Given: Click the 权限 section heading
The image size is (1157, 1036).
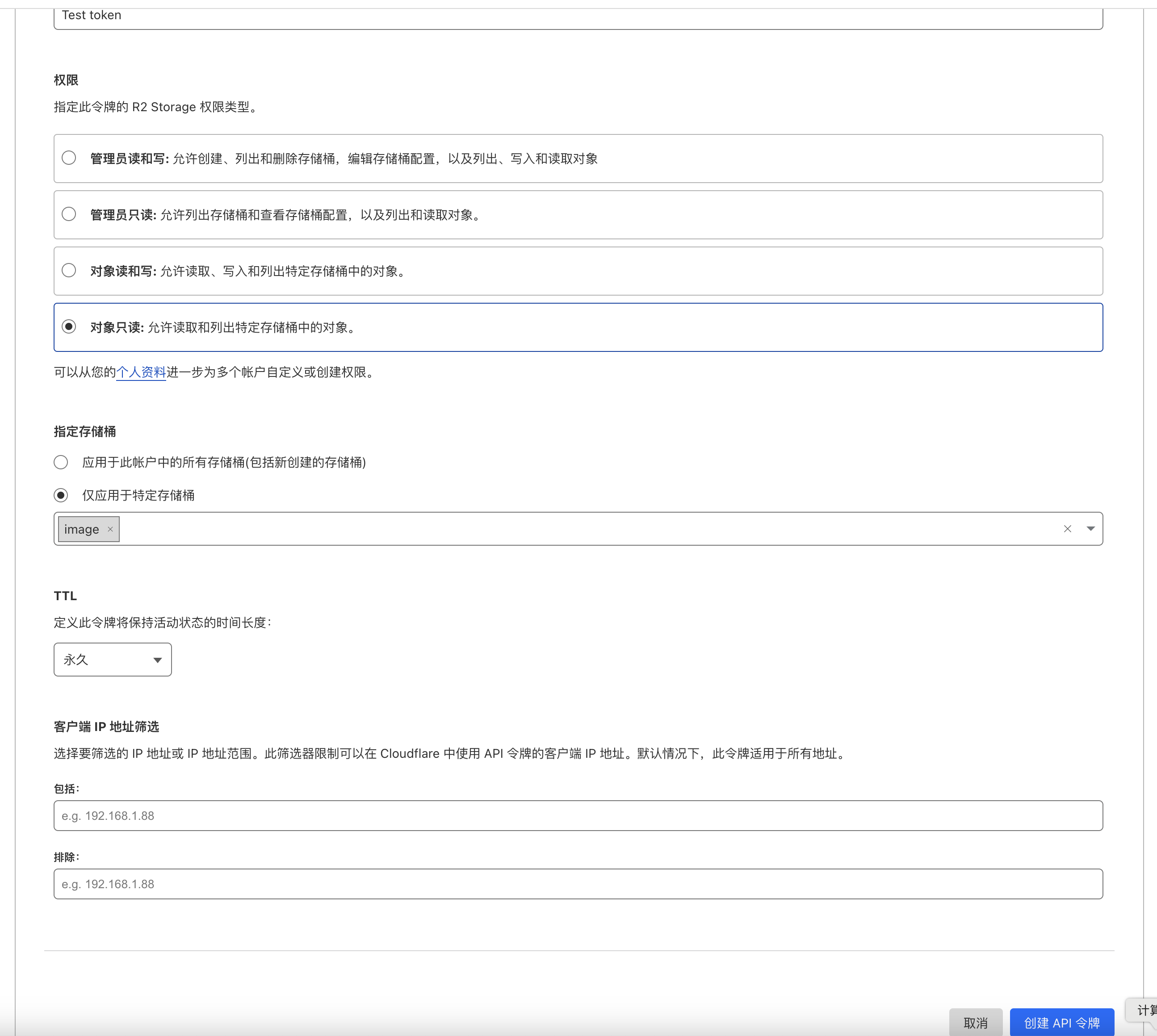Looking at the screenshot, I should coord(66,80).
